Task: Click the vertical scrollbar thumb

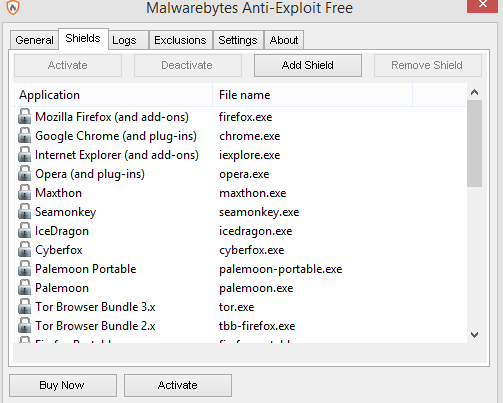Action: [x=474, y=144]
